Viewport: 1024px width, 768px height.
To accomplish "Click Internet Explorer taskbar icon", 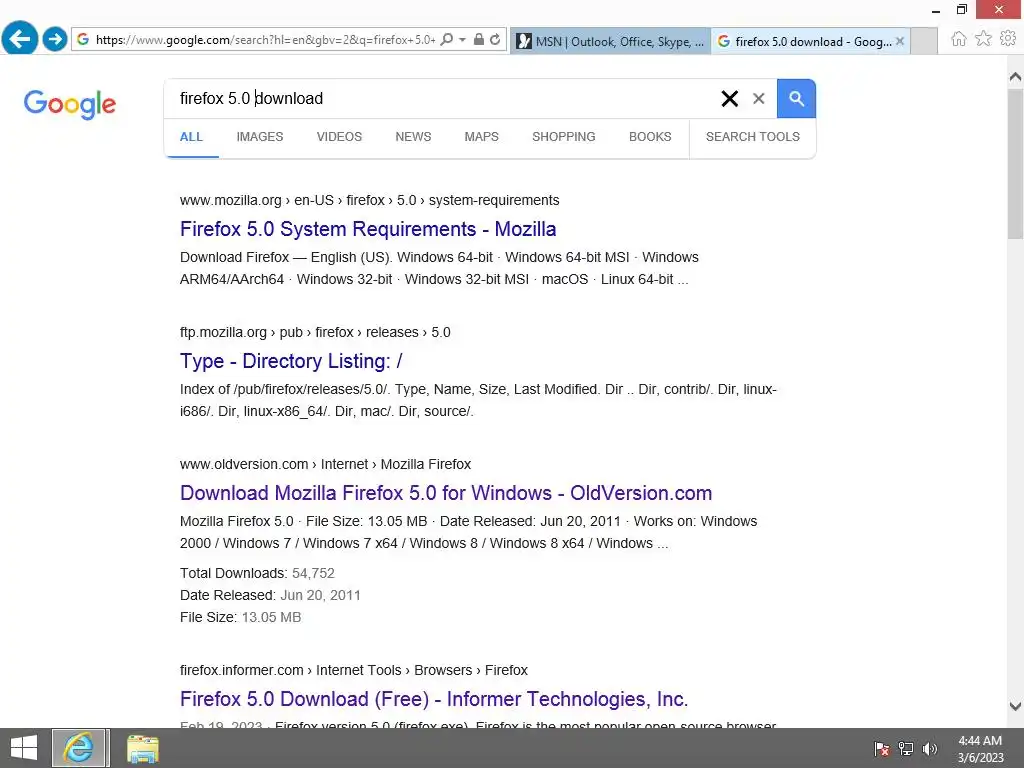I will 78,748.
